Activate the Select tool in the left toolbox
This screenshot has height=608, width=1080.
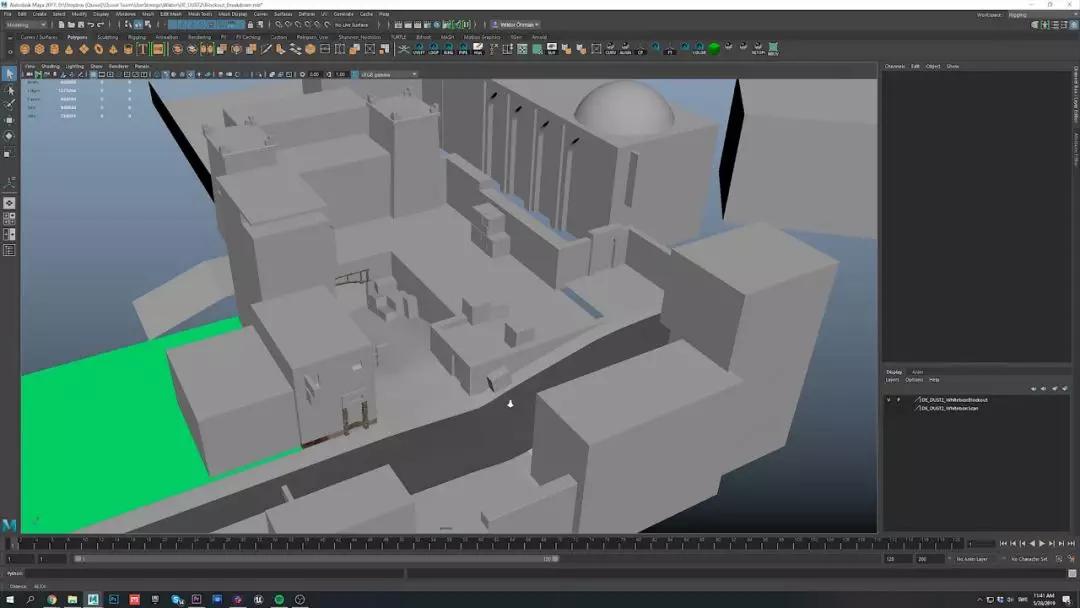9,74
